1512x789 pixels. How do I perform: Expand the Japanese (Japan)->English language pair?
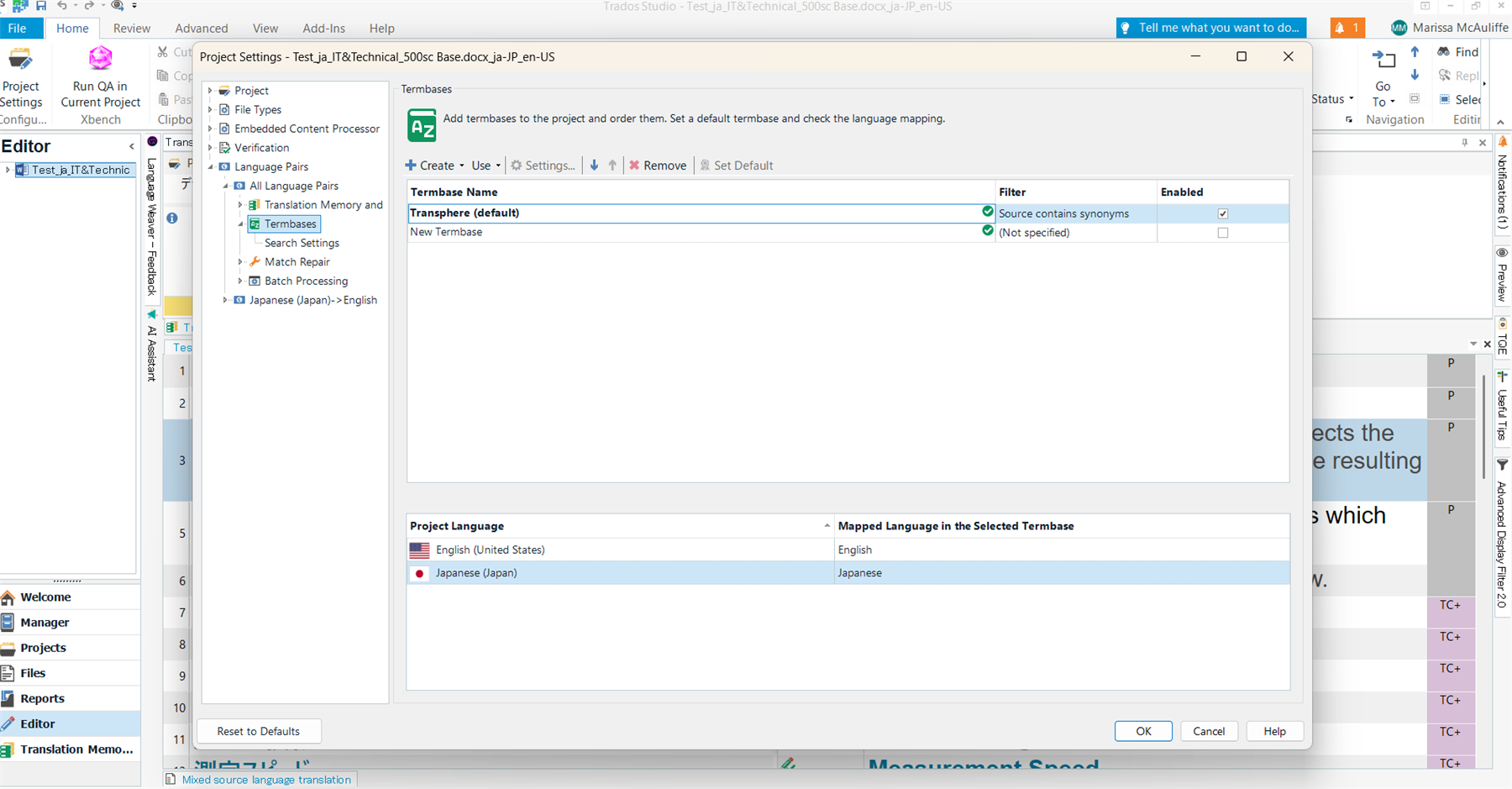pyautogui.click(x=225, y=299)
